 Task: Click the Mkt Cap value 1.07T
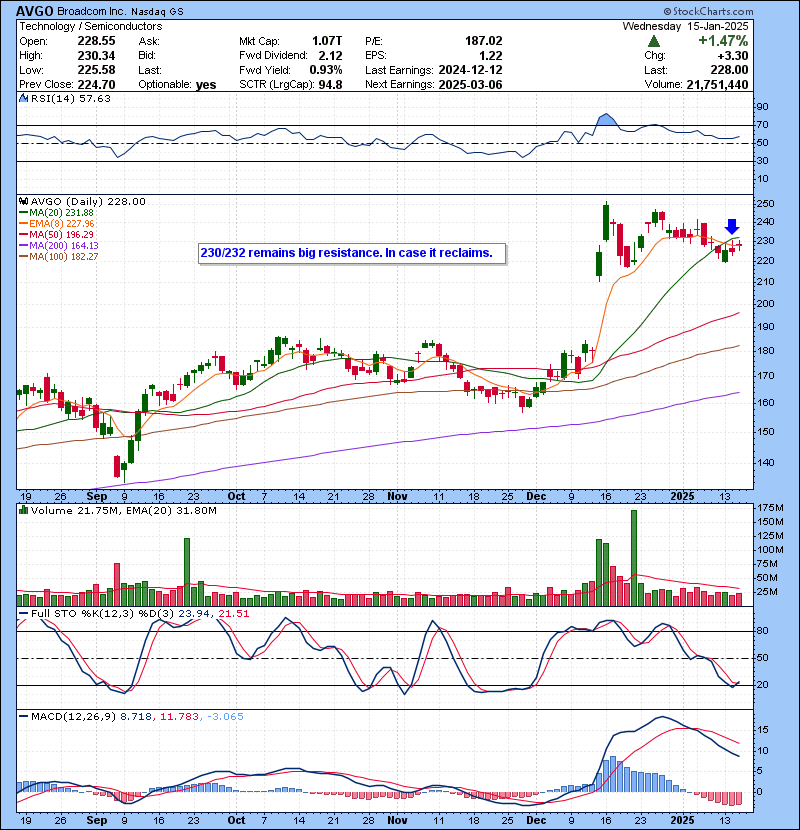[327, 41]
